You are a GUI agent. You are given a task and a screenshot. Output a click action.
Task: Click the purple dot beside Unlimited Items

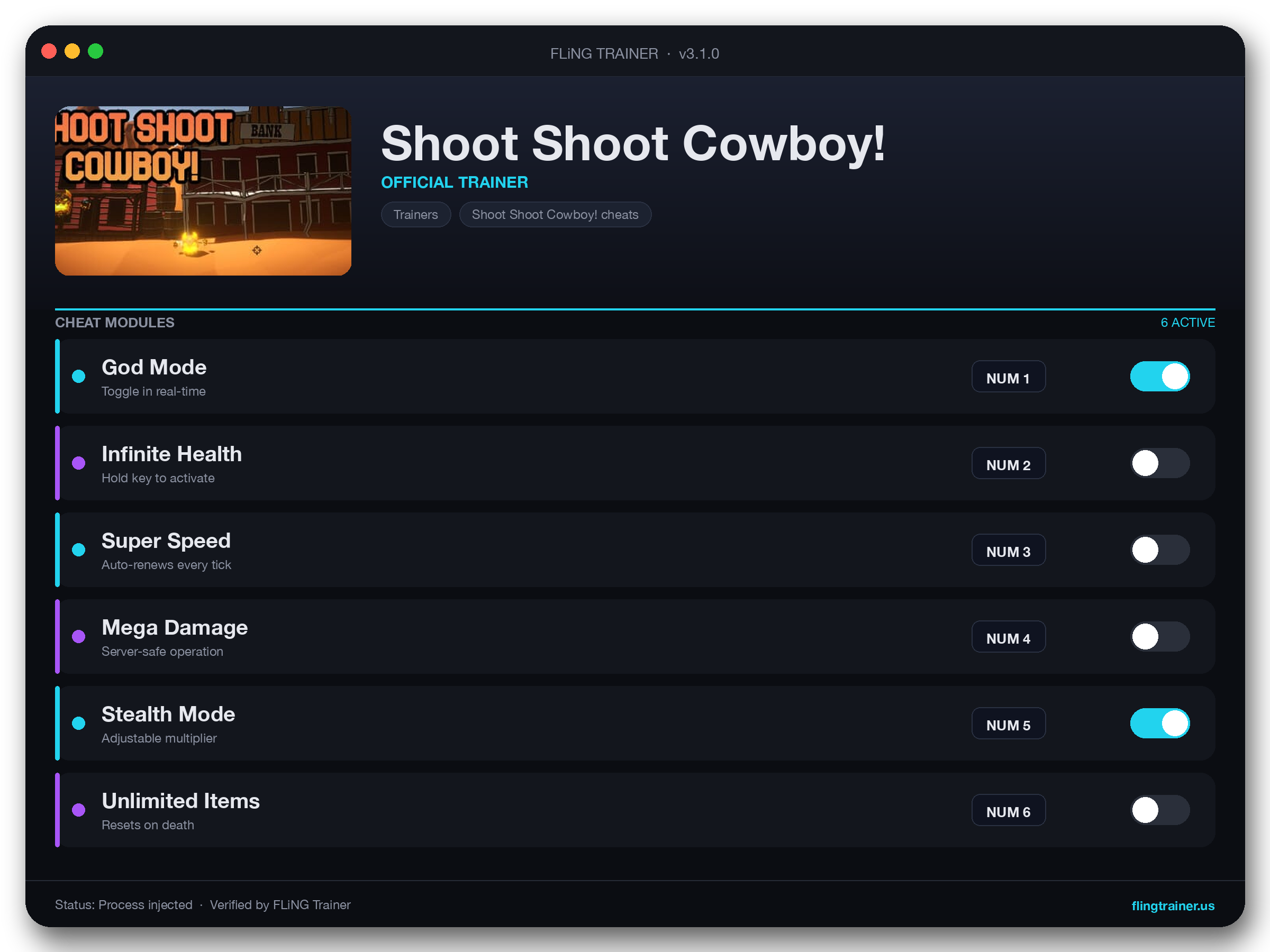79,810
